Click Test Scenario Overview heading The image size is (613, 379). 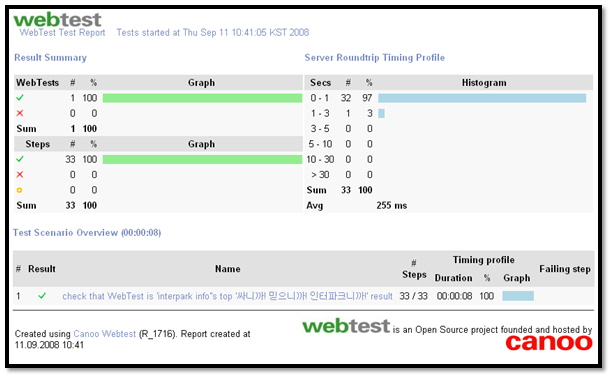(87, 233)
